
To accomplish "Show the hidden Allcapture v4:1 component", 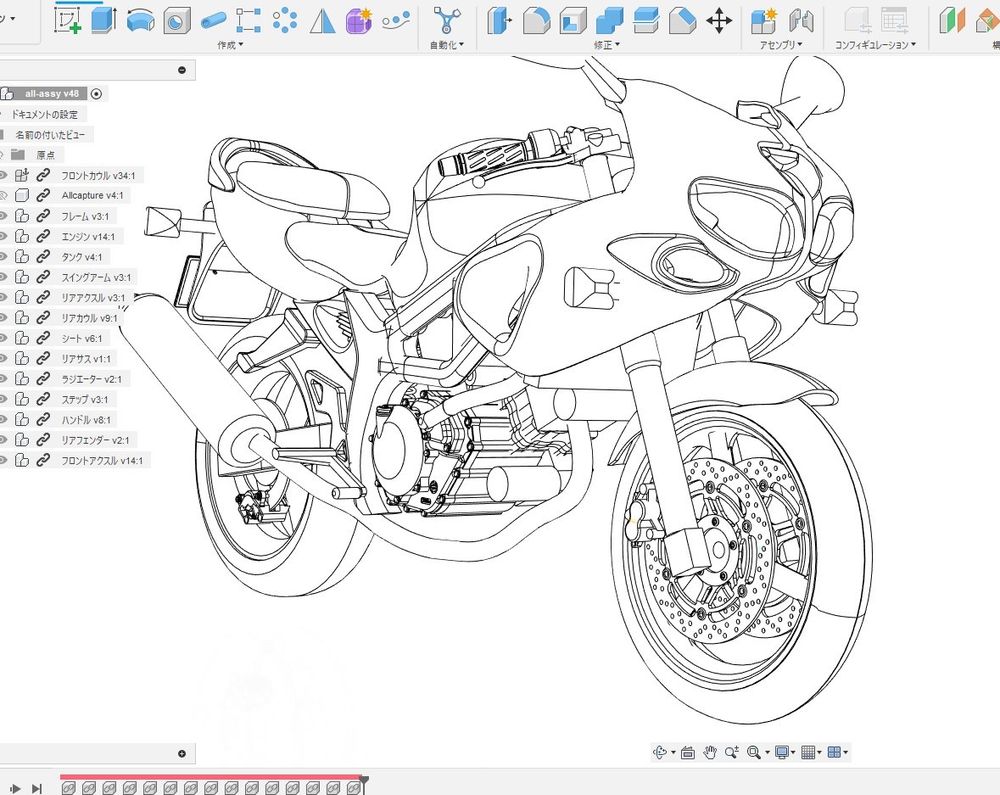I will click(x=3, y=196).
